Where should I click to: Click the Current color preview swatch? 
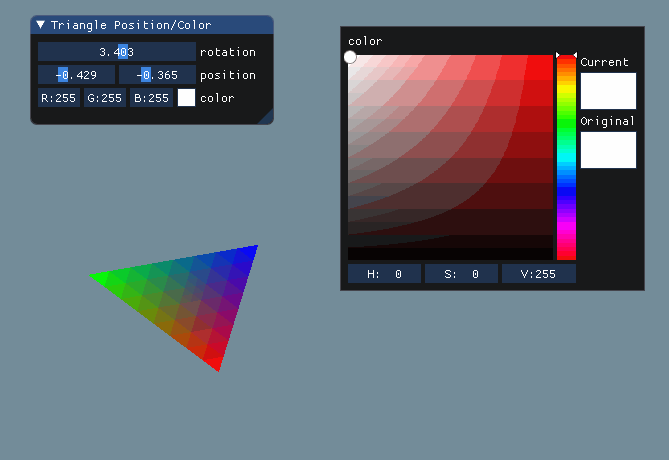tap(608, 91)
